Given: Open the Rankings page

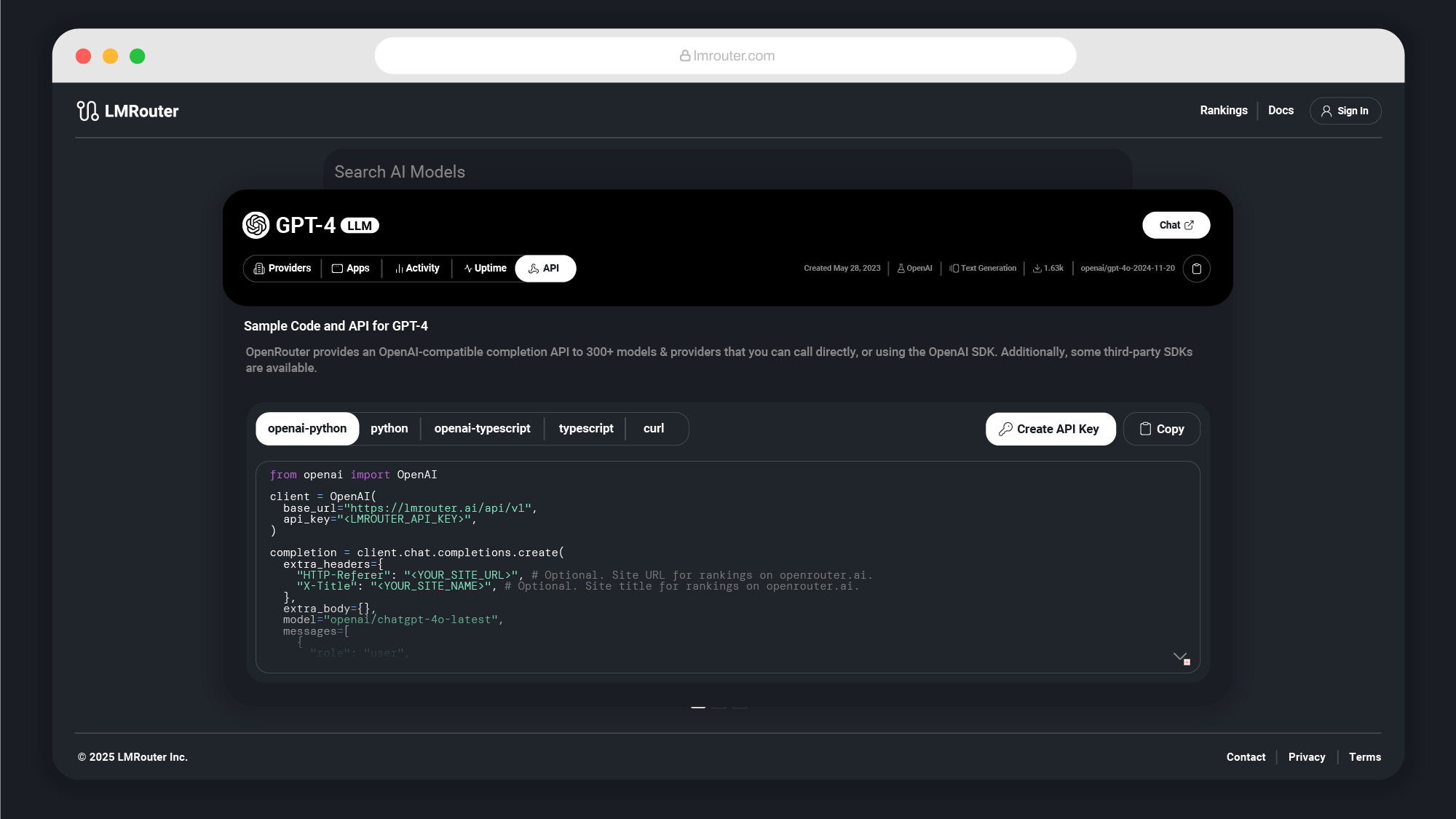Looking at the screenshot, I should tap(1223, 111).
